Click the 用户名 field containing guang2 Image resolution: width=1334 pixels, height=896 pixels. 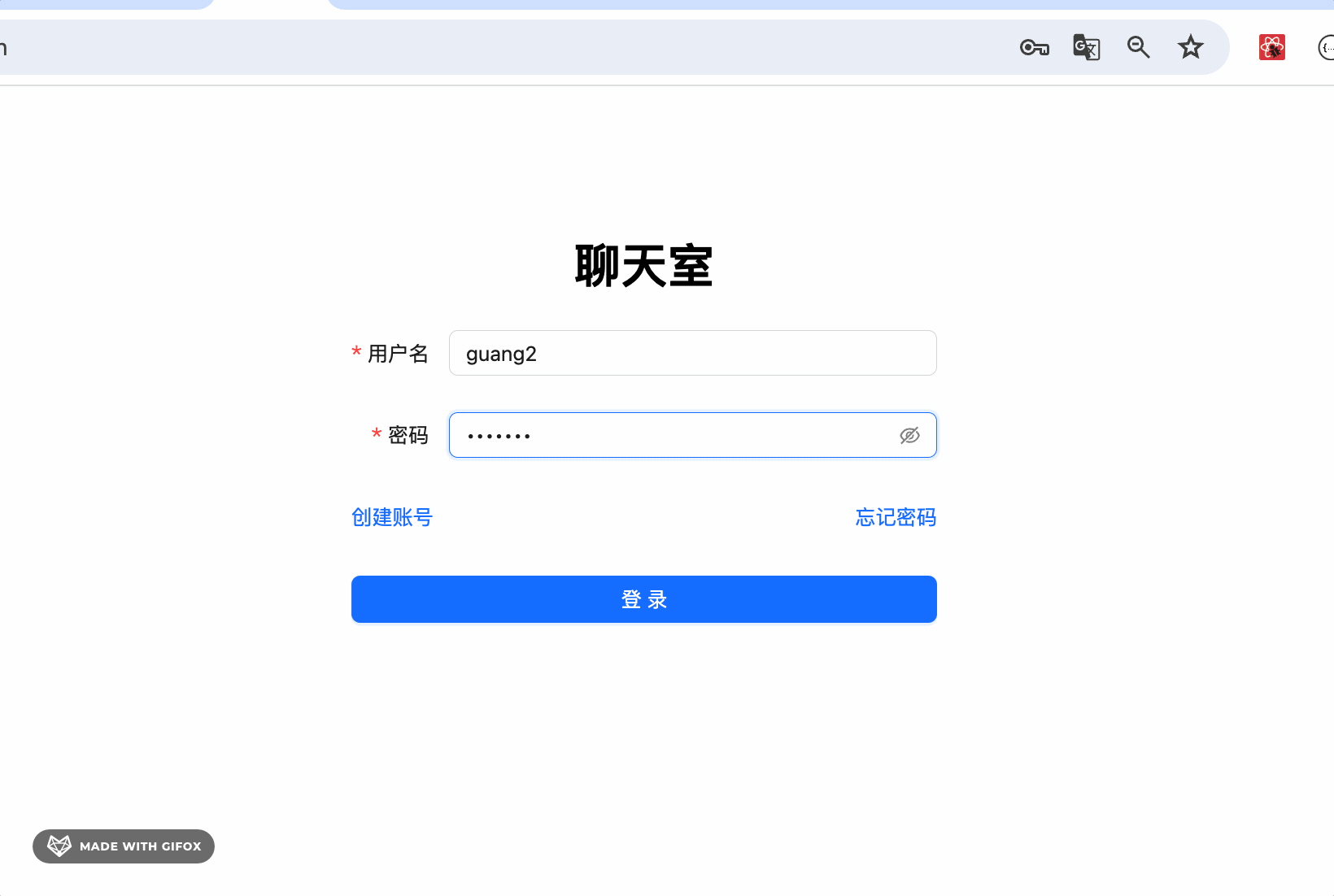pyautogui.click(x=691, y=354)
